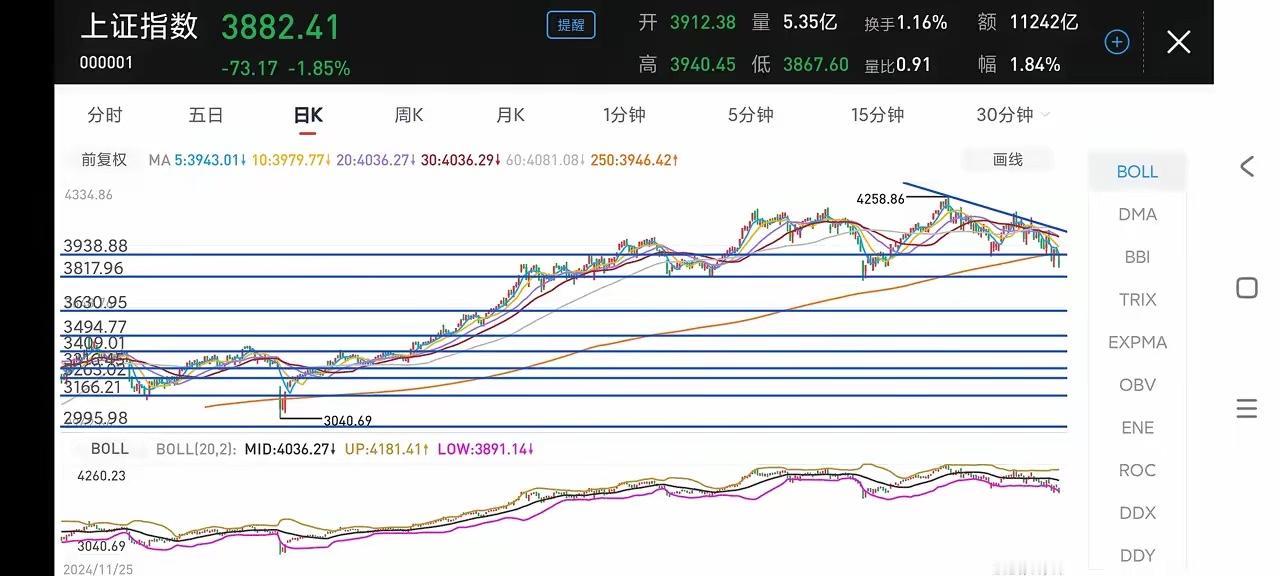Screen dimensions: 1280x576
Task: Open the 月K chart tab
Action: [510, 115]
